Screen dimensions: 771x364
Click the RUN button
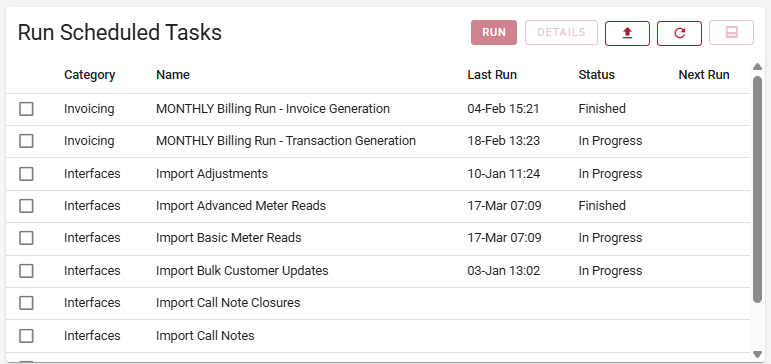coord(494,33)
